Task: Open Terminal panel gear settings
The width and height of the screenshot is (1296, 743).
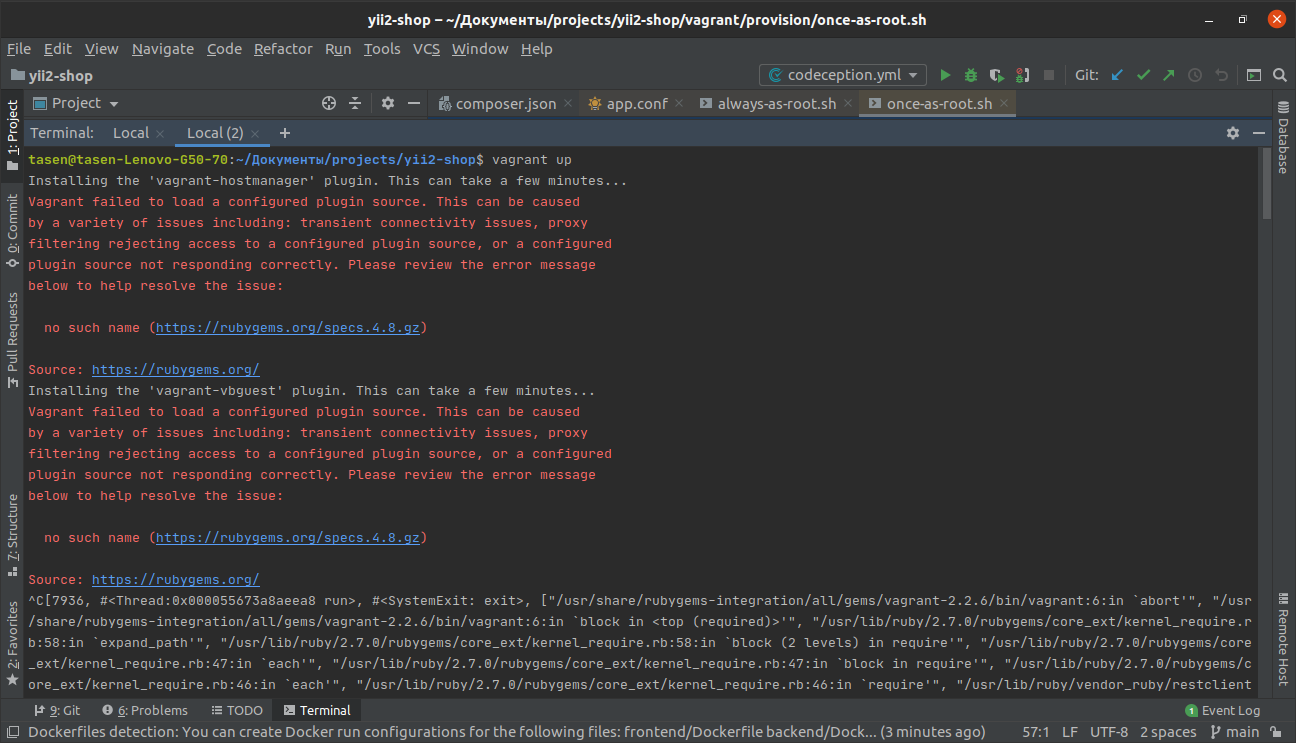Action: (x=1233, y=133)
